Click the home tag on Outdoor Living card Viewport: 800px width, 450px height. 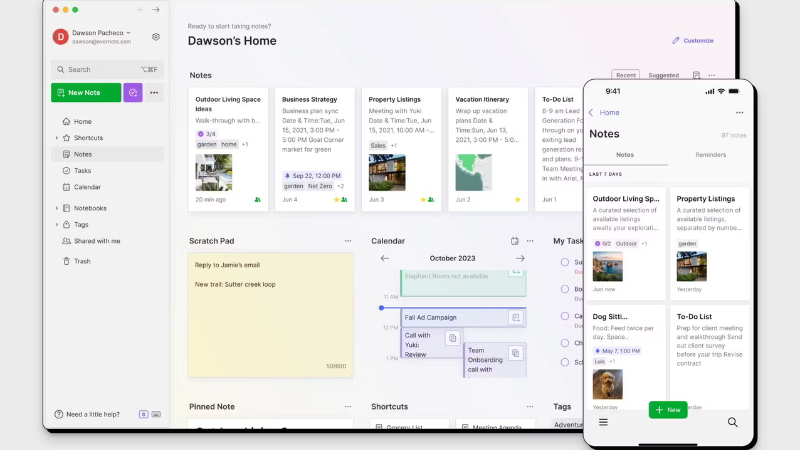[x=229, y=144]
